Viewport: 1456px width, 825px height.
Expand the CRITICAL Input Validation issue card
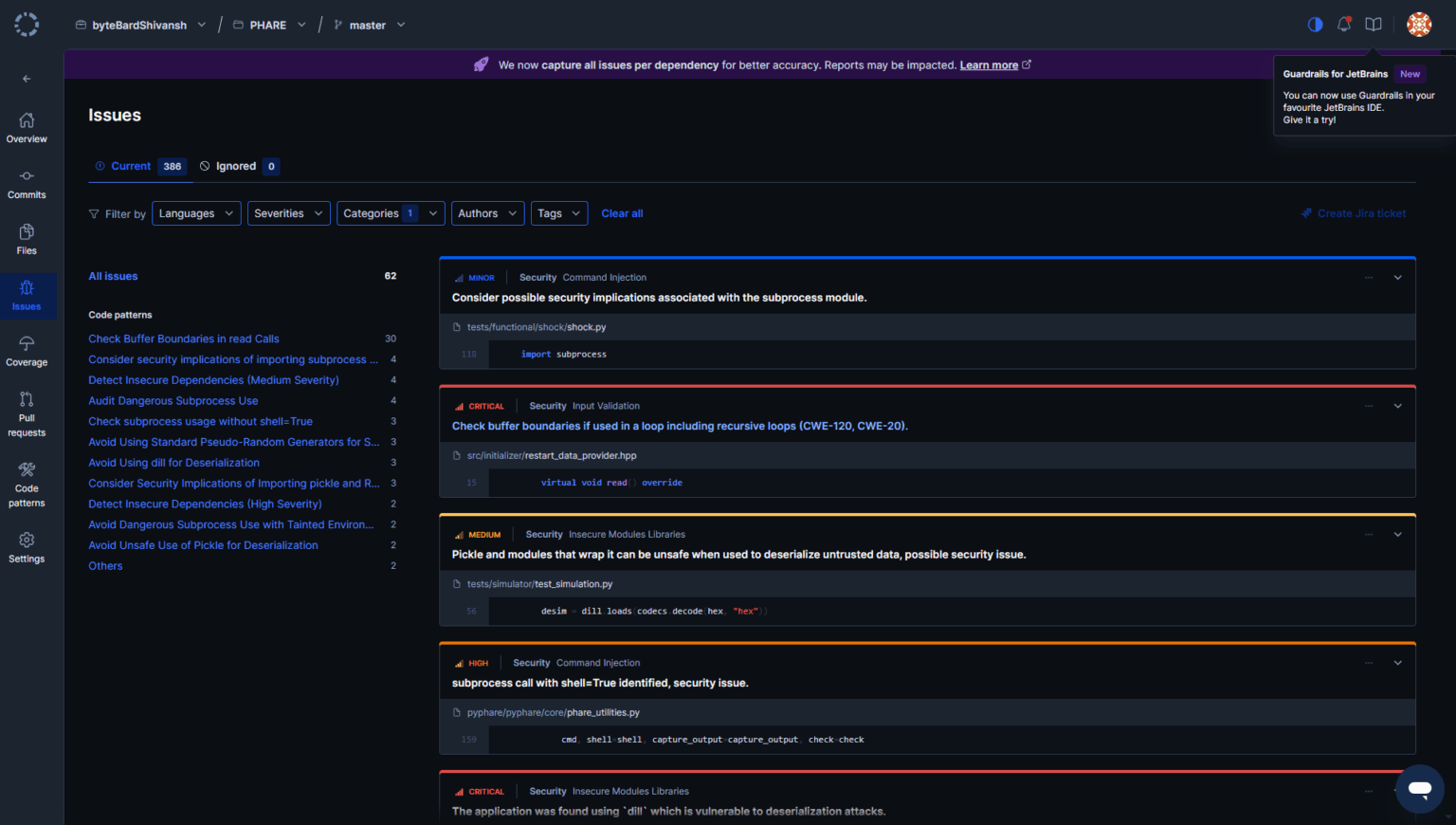click(x=1397, y=406)
